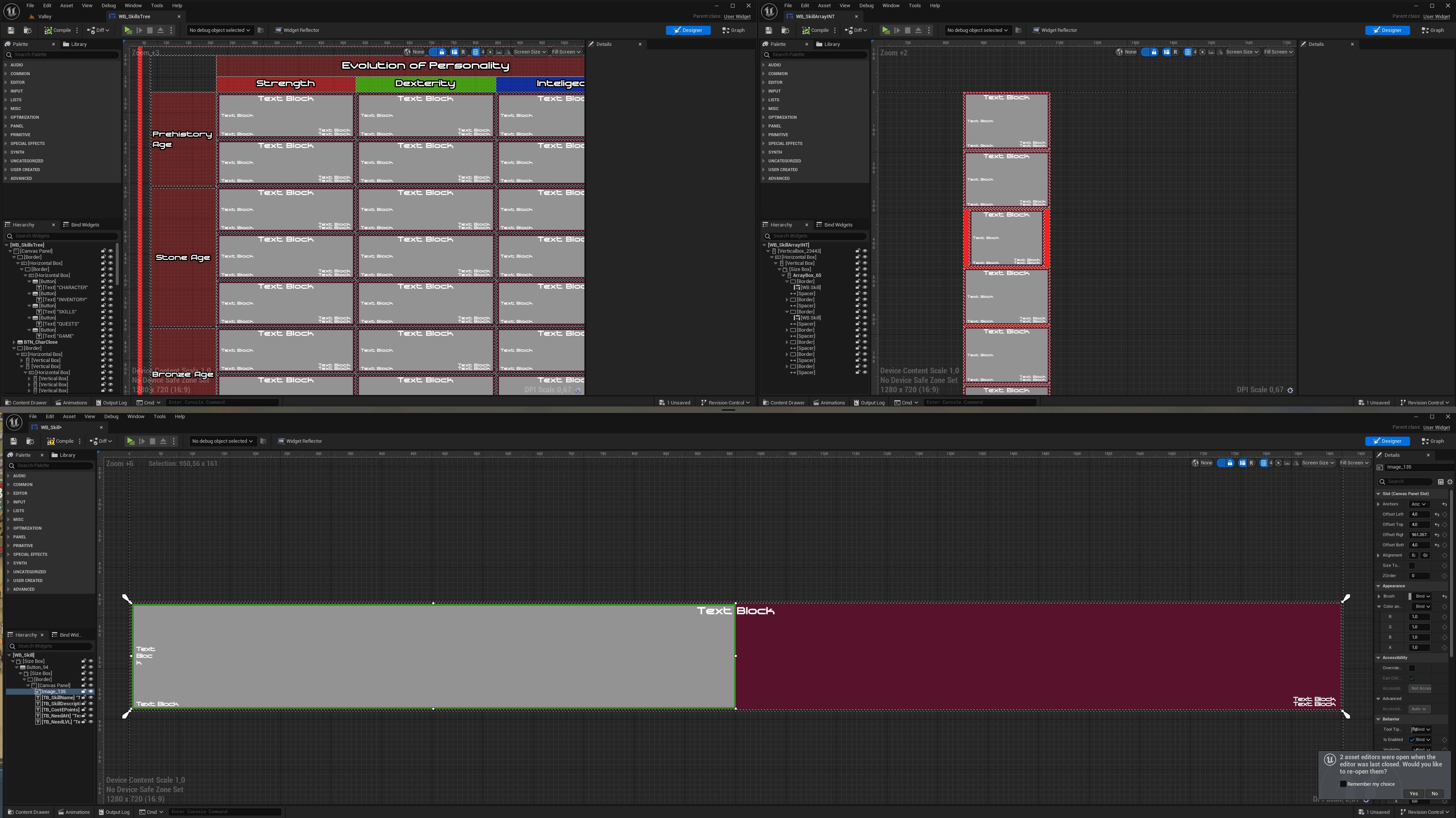1456x818 pixels.
Task: Toggle visibility of Canvas Panel in WB_SkillsTree hierarchy
Action: click(111, 251)
